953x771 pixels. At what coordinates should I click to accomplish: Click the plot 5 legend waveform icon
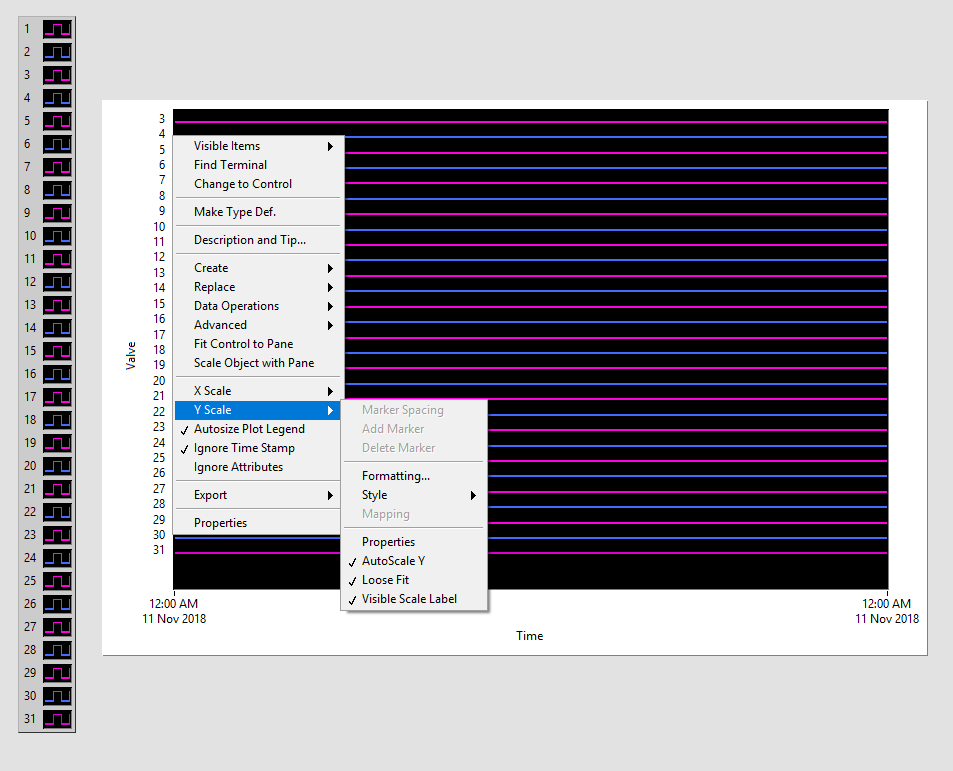[57, 122]
